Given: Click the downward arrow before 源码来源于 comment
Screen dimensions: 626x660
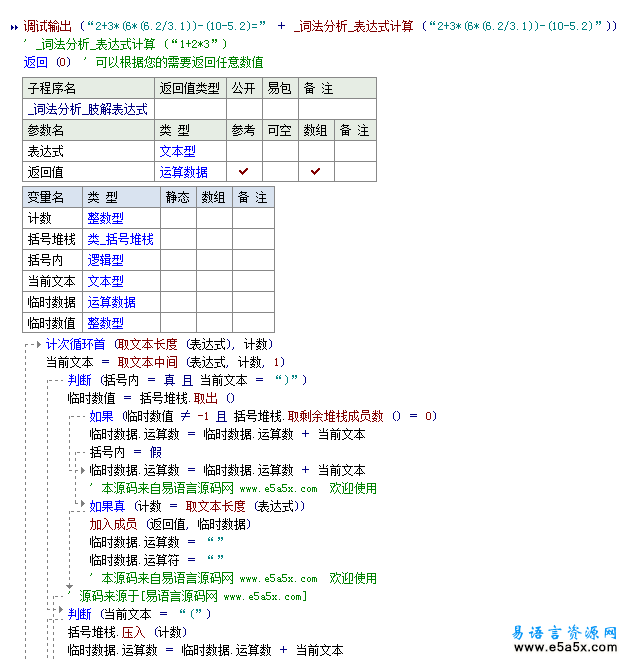Looking at the screenshot, I should pos(68,588).
